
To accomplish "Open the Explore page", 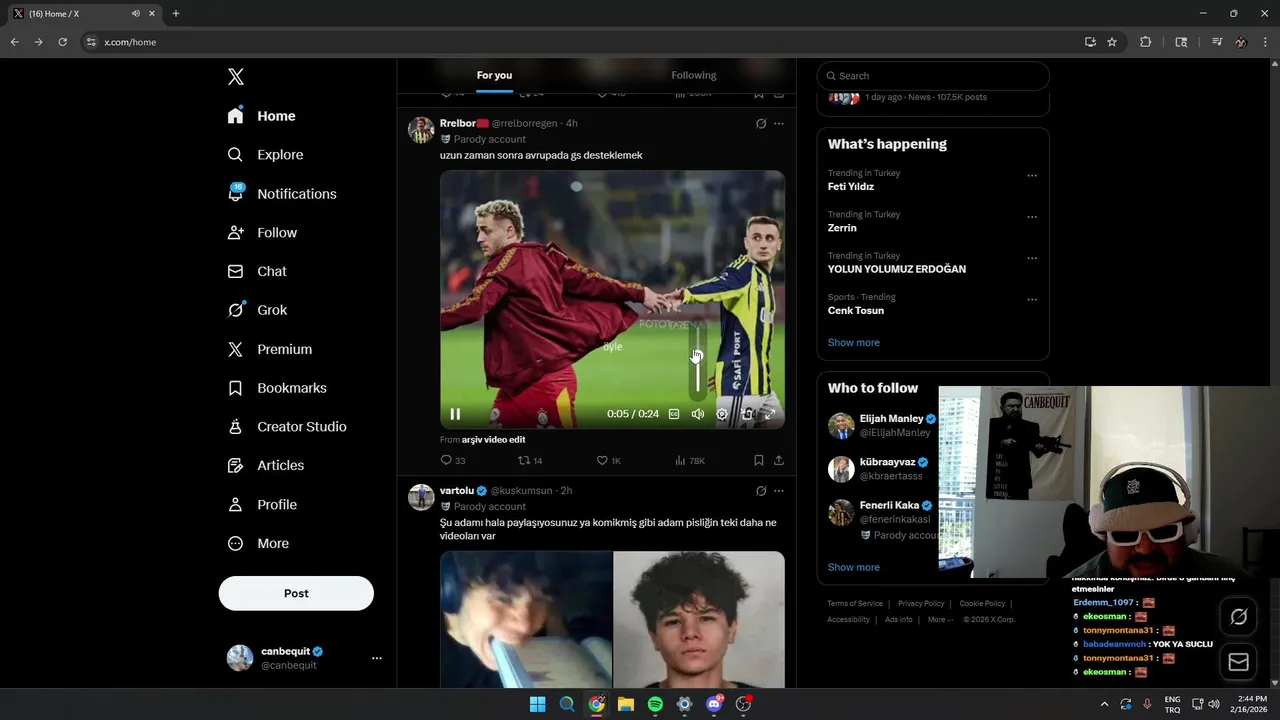I will click(266, 155).
